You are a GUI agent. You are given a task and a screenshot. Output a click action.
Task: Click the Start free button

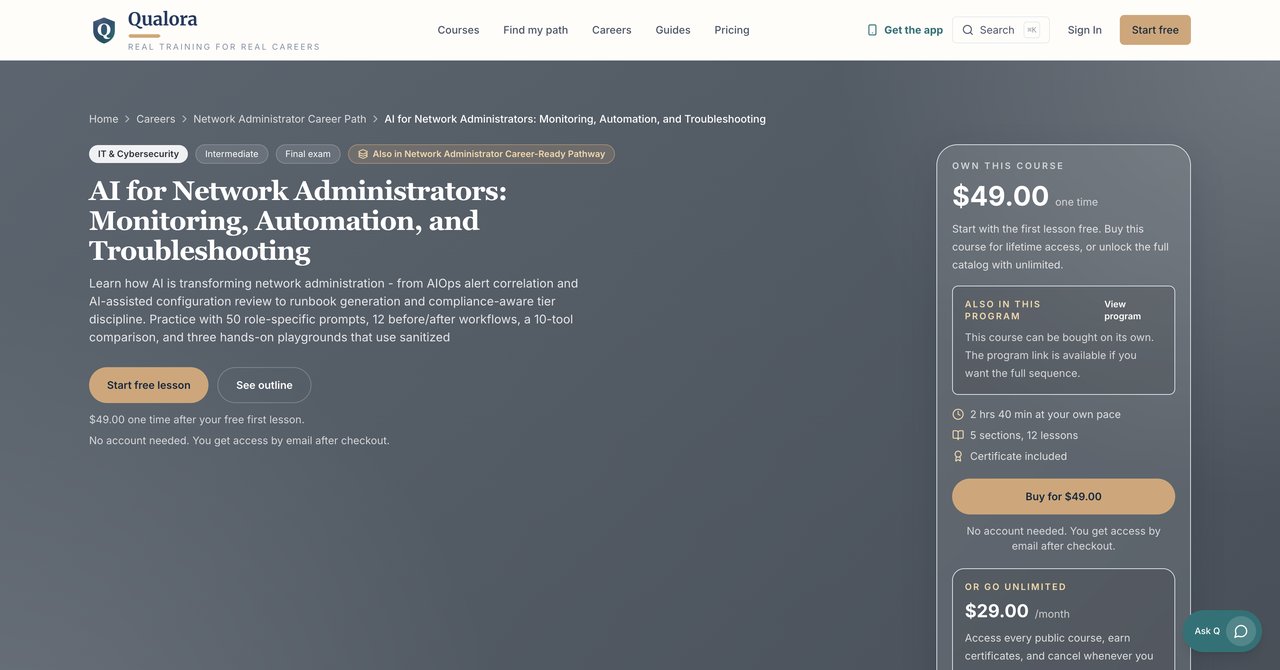pos(1155,30)
